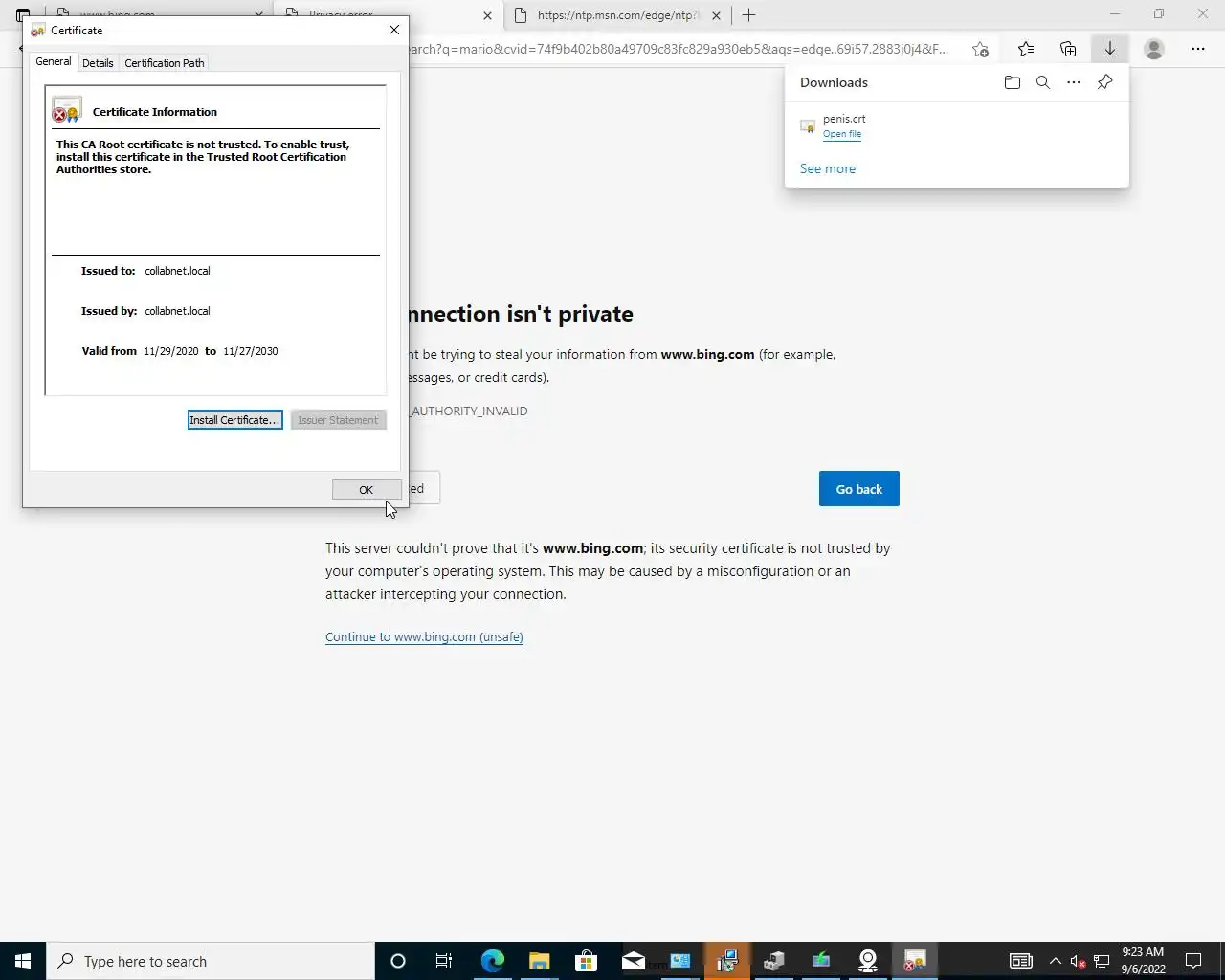
Task: Open the downloads folder icon
Action: pos(1013,82)
